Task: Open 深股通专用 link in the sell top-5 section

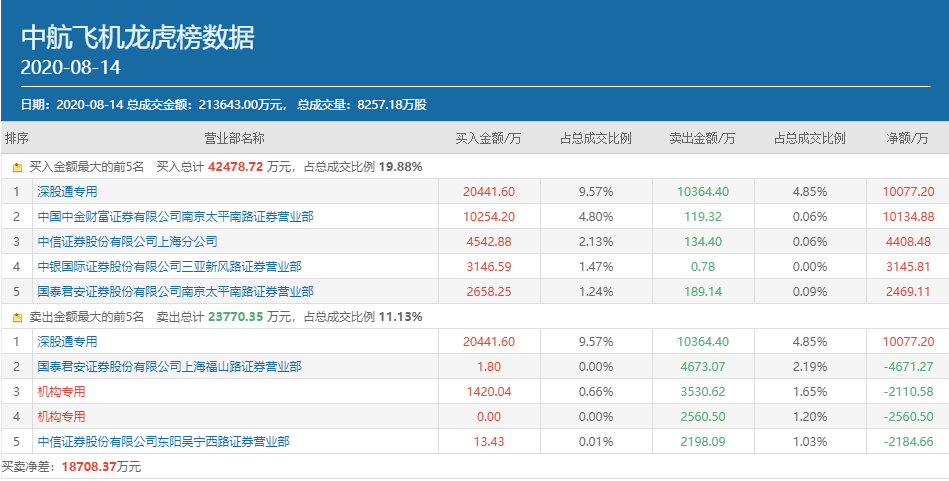Action: pyautogui.click(x=67, y=342)
